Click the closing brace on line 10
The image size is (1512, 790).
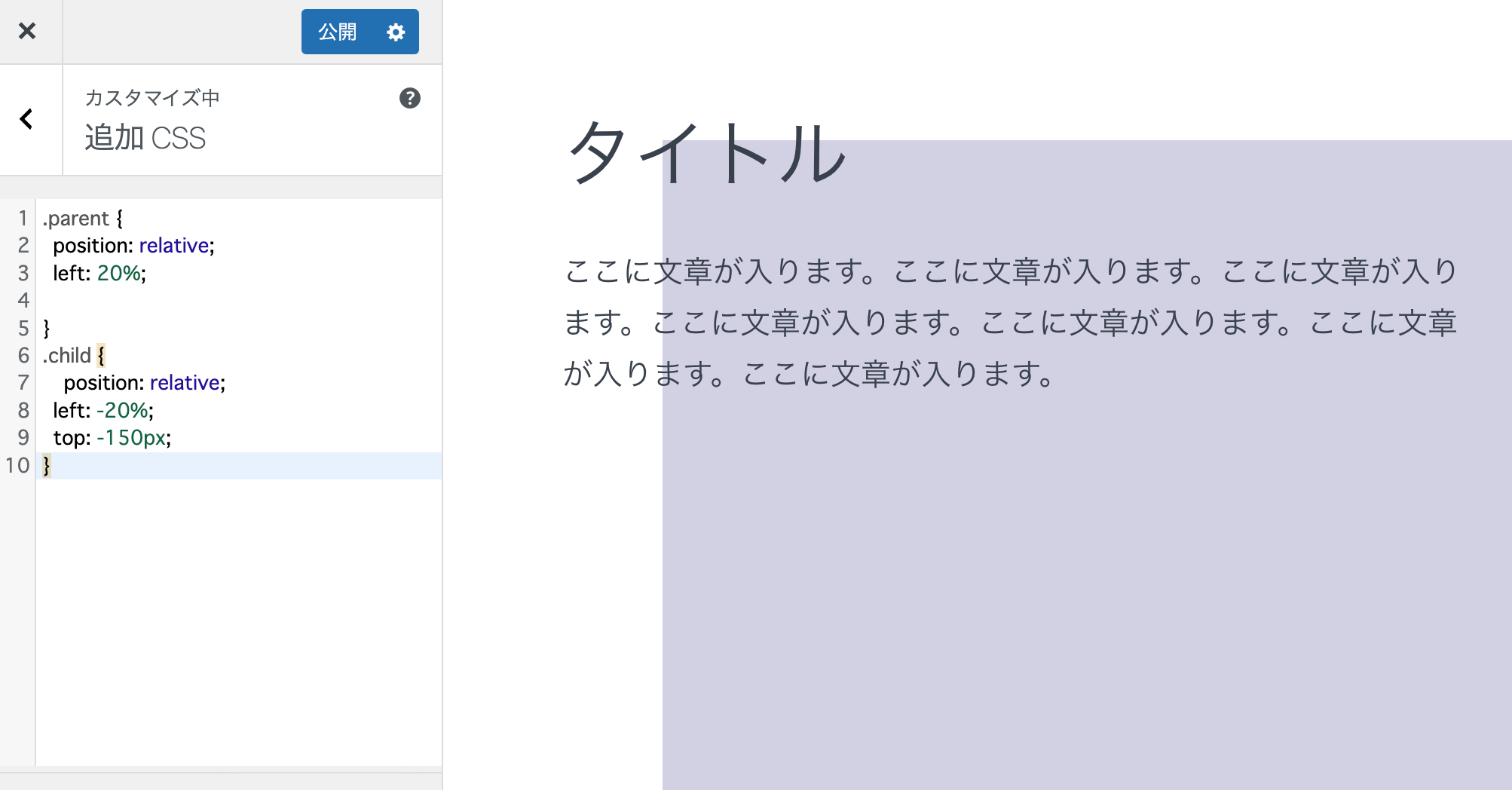pos(47,466)
